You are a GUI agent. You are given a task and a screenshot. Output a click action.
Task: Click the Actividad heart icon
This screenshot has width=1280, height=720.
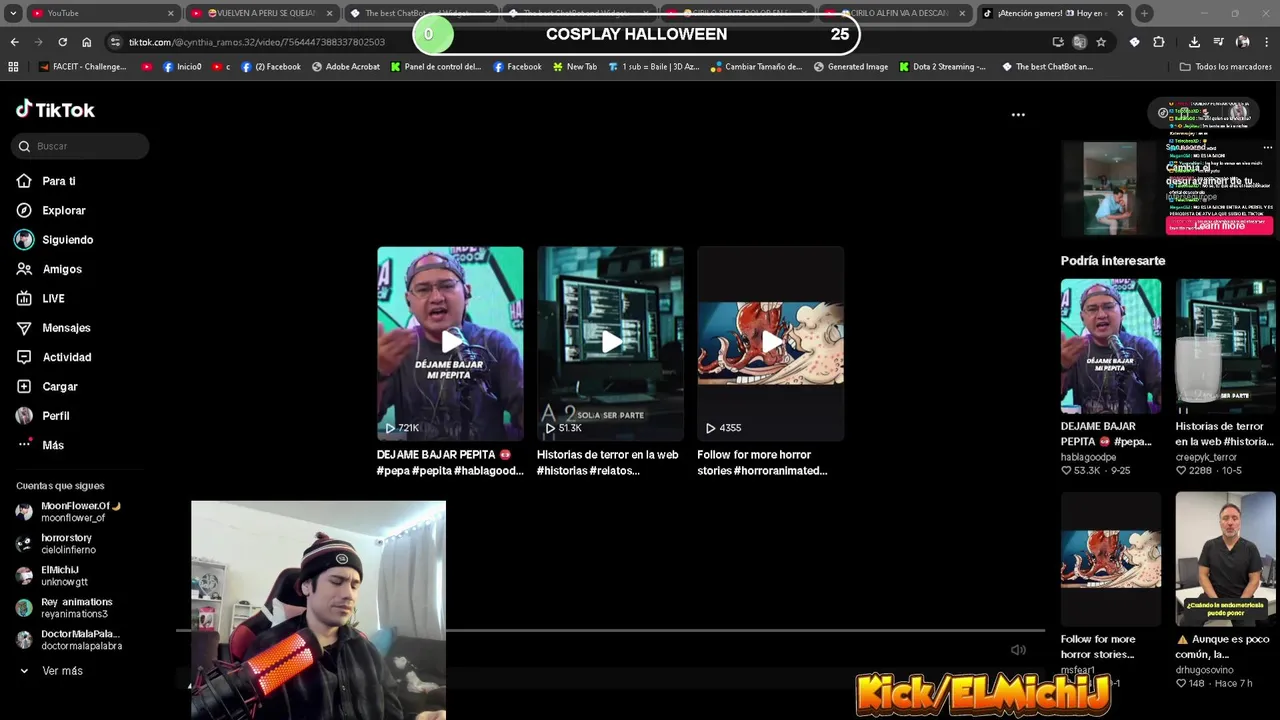point(24,357)
